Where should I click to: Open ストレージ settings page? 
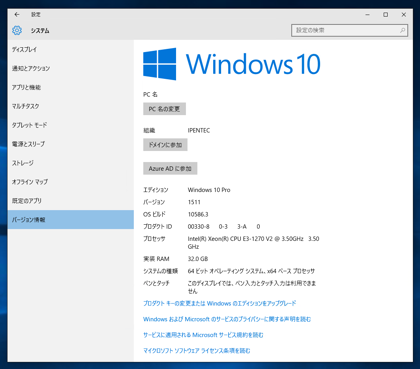point(71,163)
